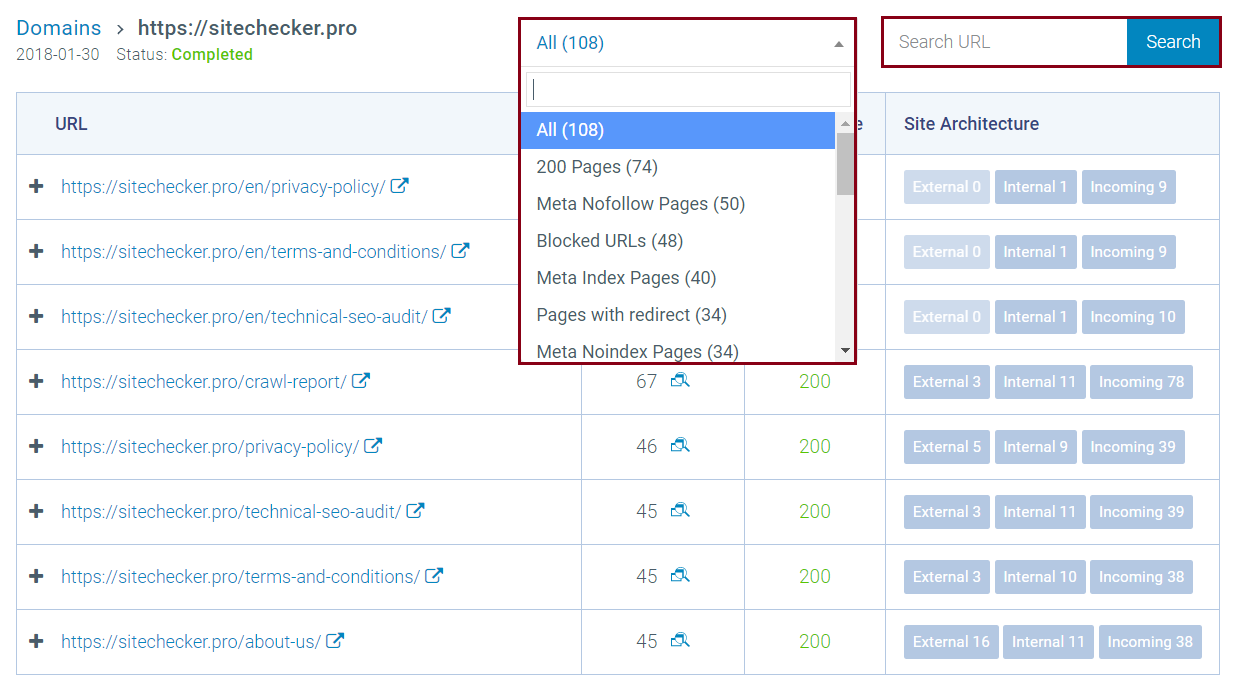Click inspect icon in terms-and-conditions row scoring 45
1233x675 pixels.
click(x=680, y=576)
